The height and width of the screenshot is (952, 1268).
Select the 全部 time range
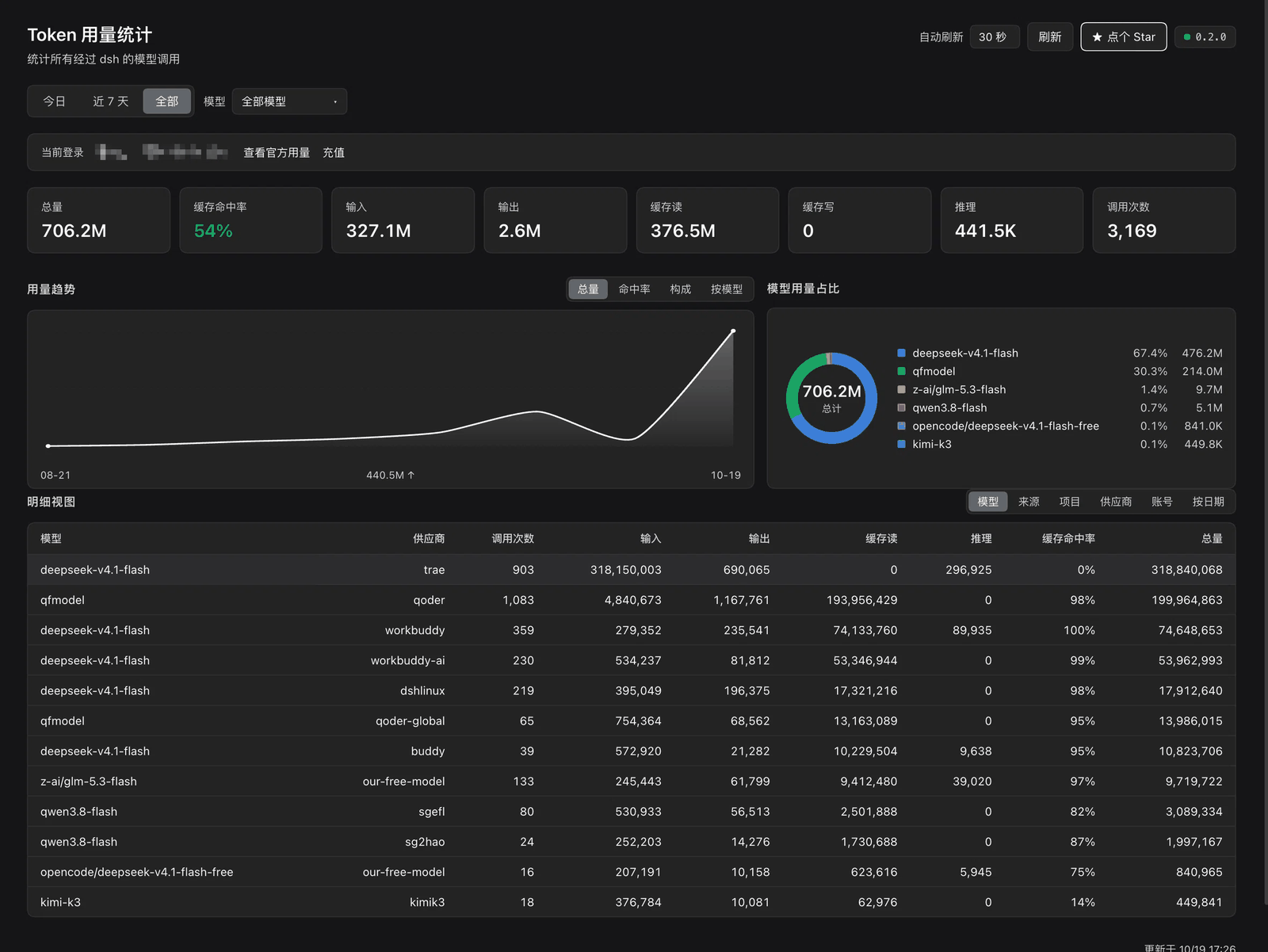point(166,101)
